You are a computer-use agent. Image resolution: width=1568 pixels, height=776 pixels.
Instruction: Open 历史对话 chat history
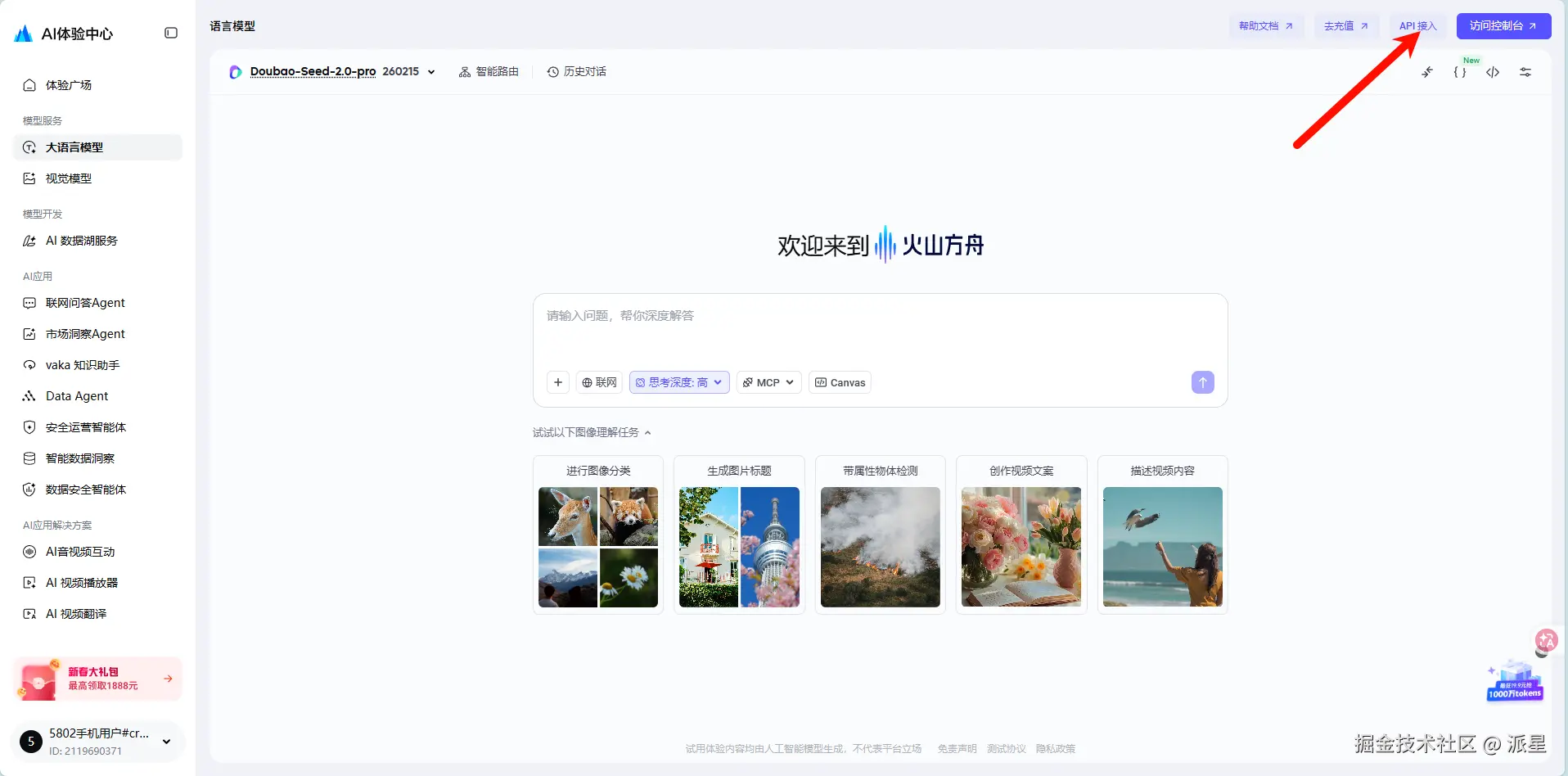(x=577, y=72)
